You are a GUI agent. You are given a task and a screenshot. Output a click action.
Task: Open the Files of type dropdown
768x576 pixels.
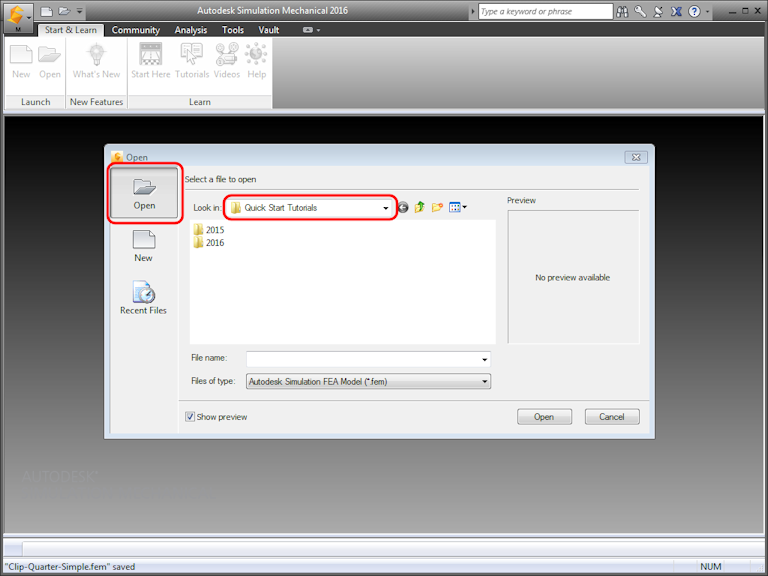point(368,382)
